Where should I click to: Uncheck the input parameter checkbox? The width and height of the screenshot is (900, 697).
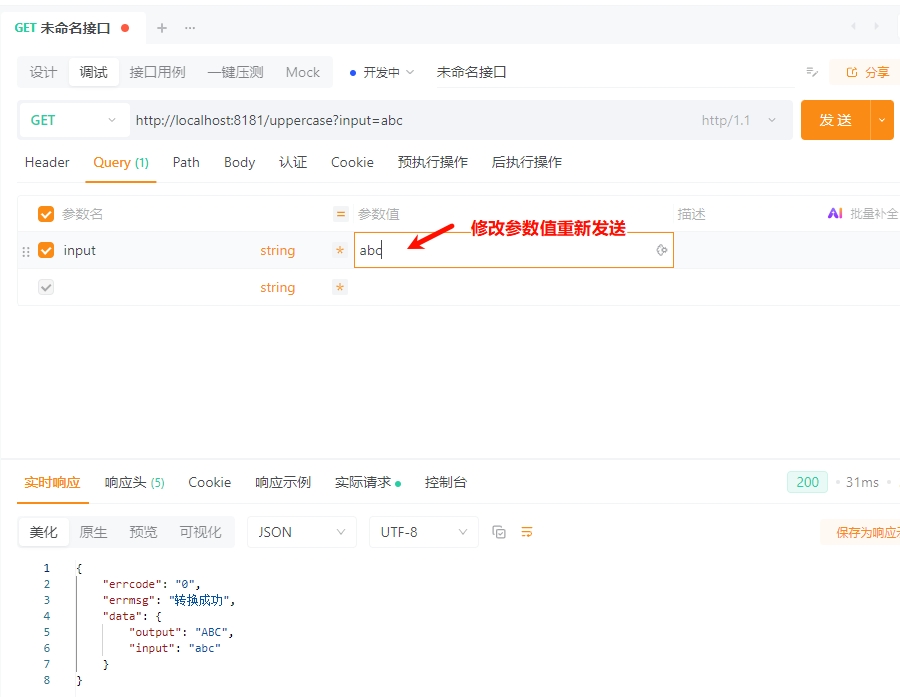(x=46, y=250)
